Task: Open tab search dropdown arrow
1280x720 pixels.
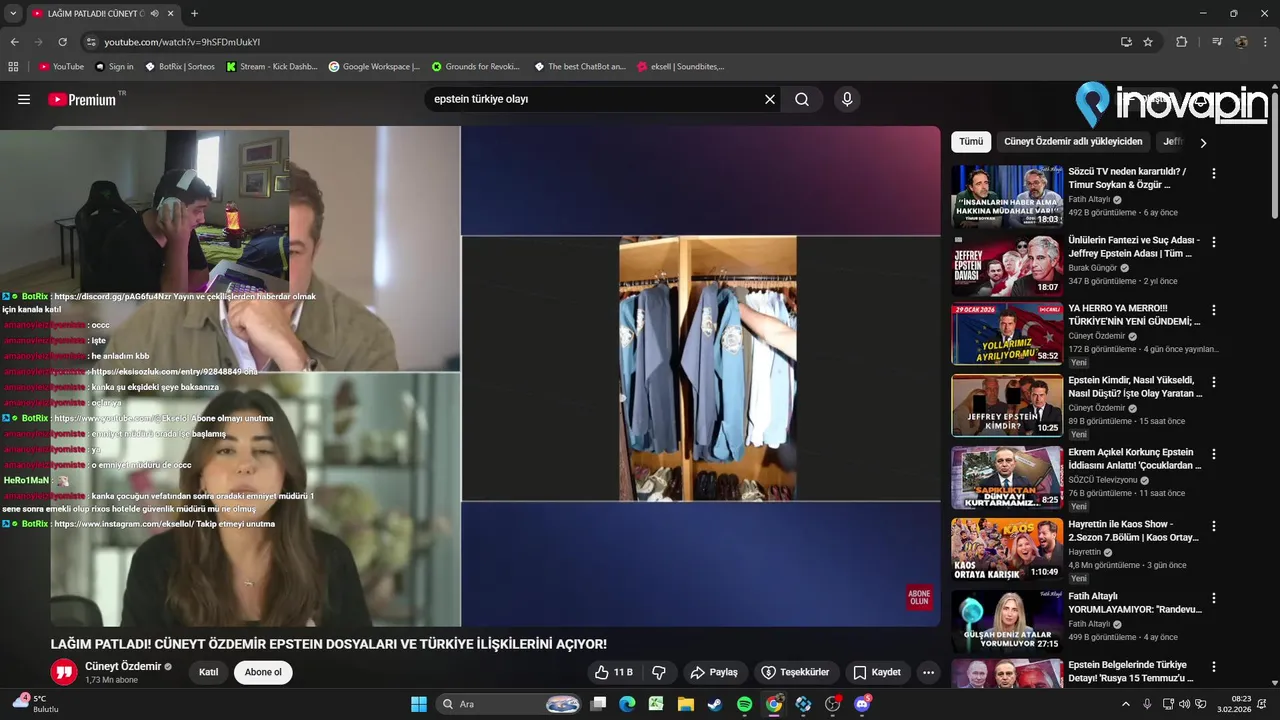Action: (12, 13)
